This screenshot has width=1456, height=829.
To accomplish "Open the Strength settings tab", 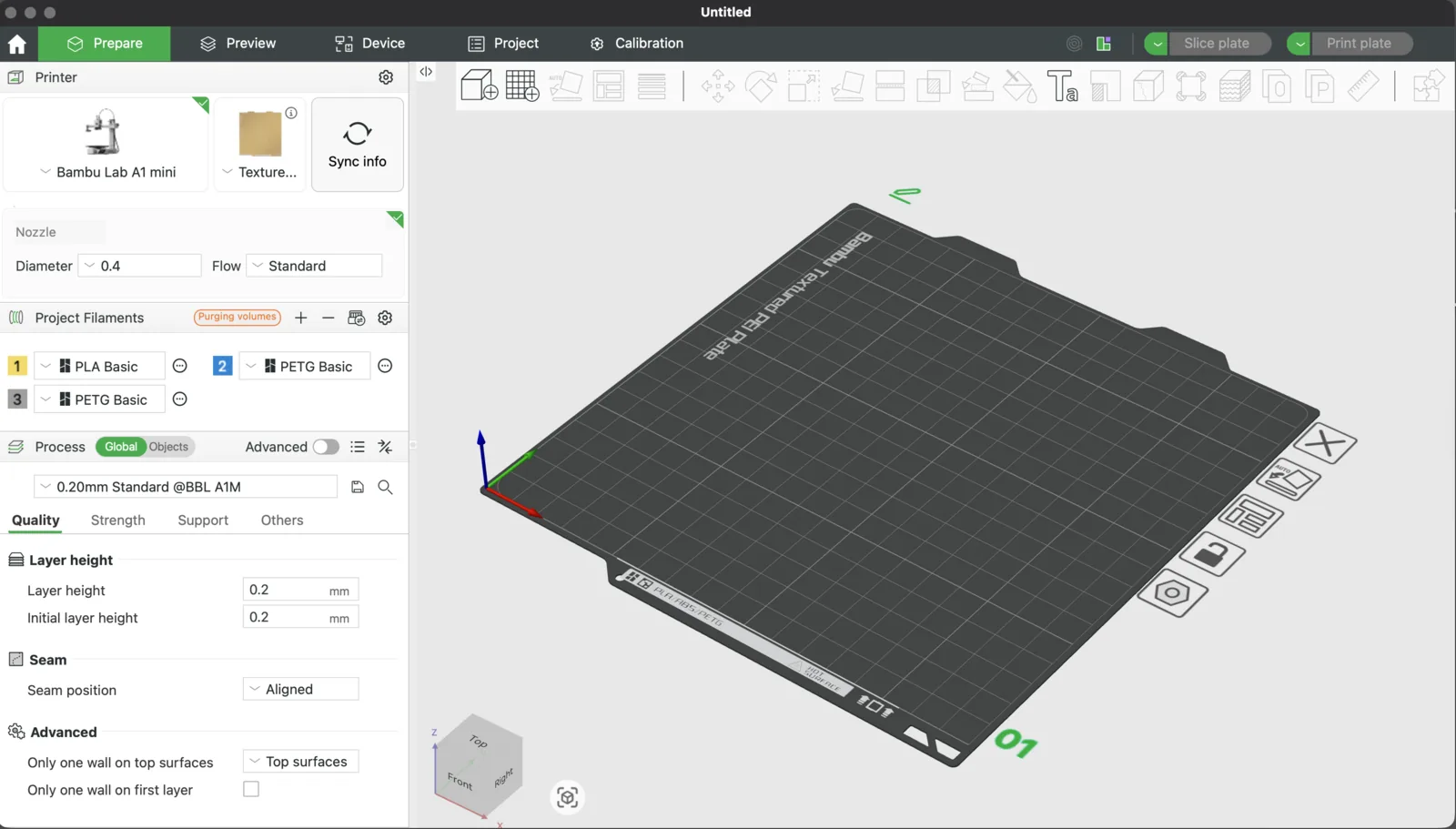I will [117, 520].
